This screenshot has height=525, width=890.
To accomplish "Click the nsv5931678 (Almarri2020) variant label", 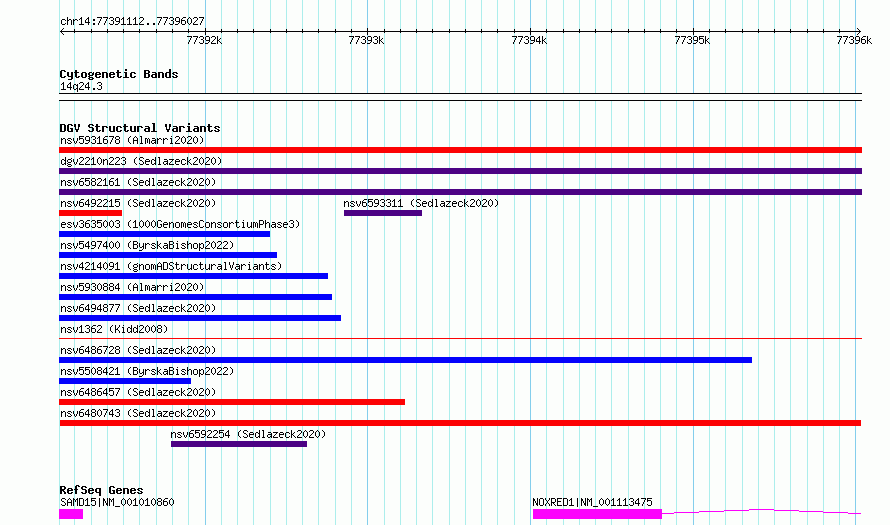I will (x=132, y=140).
